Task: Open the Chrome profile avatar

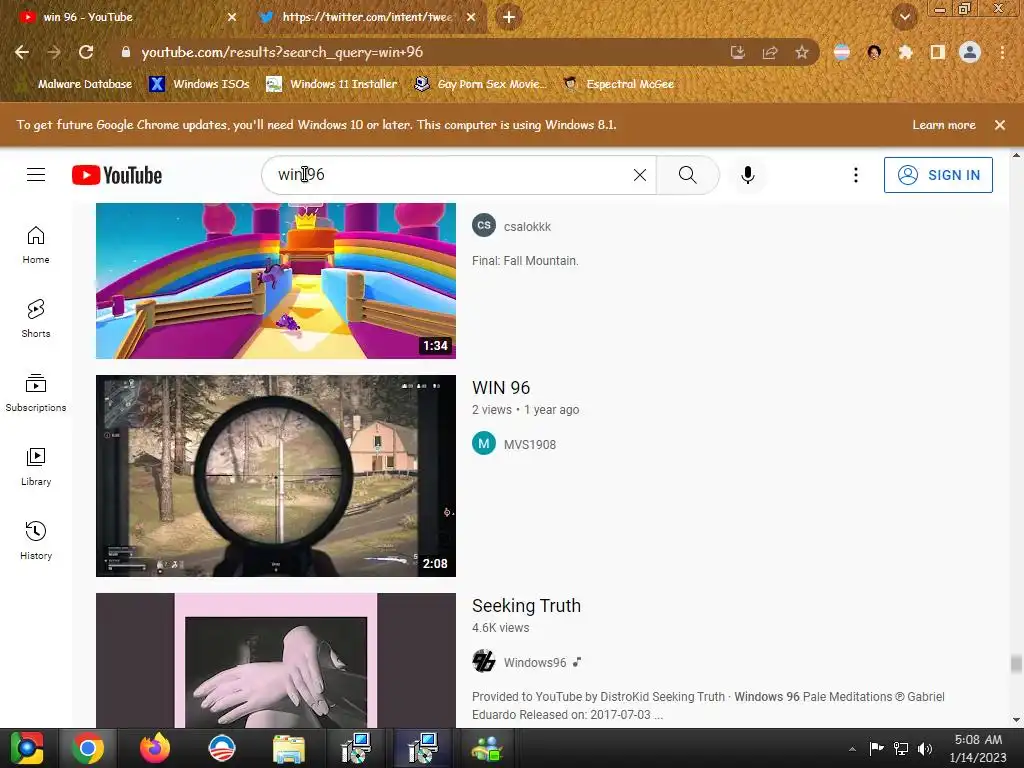Action: pos(970,52)
